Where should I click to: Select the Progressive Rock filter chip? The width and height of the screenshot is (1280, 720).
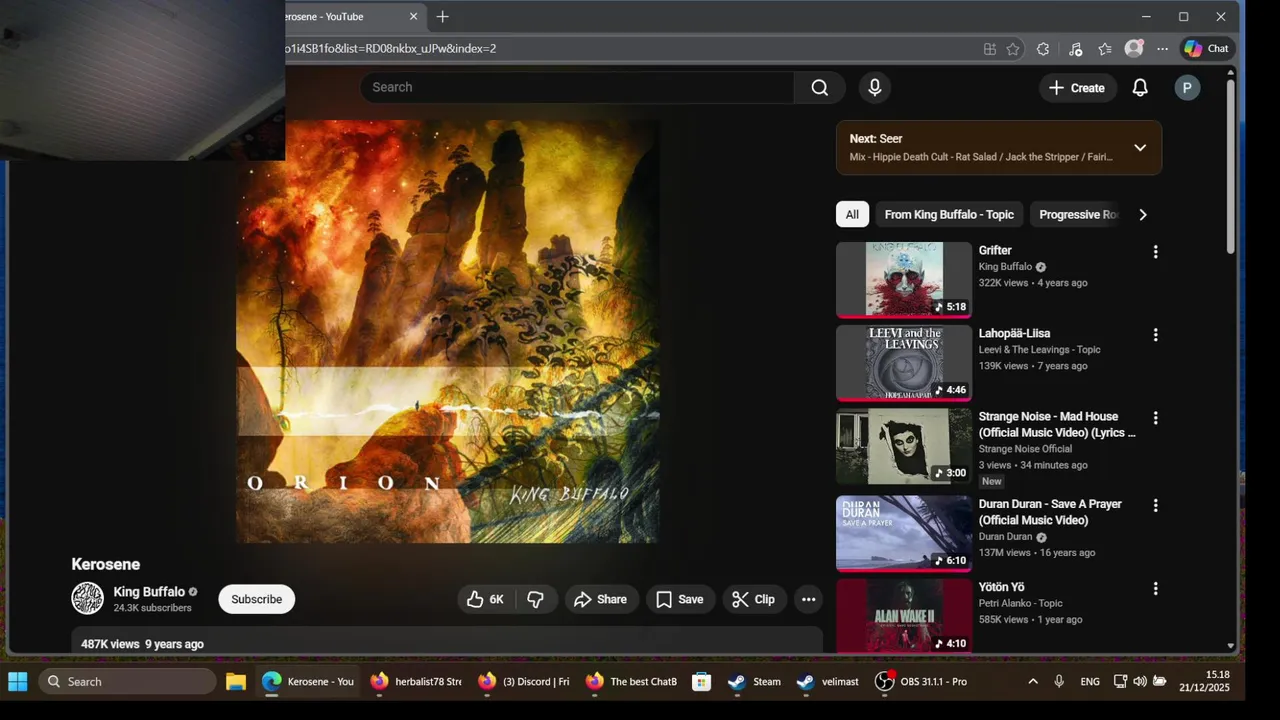coord(1076,215)
